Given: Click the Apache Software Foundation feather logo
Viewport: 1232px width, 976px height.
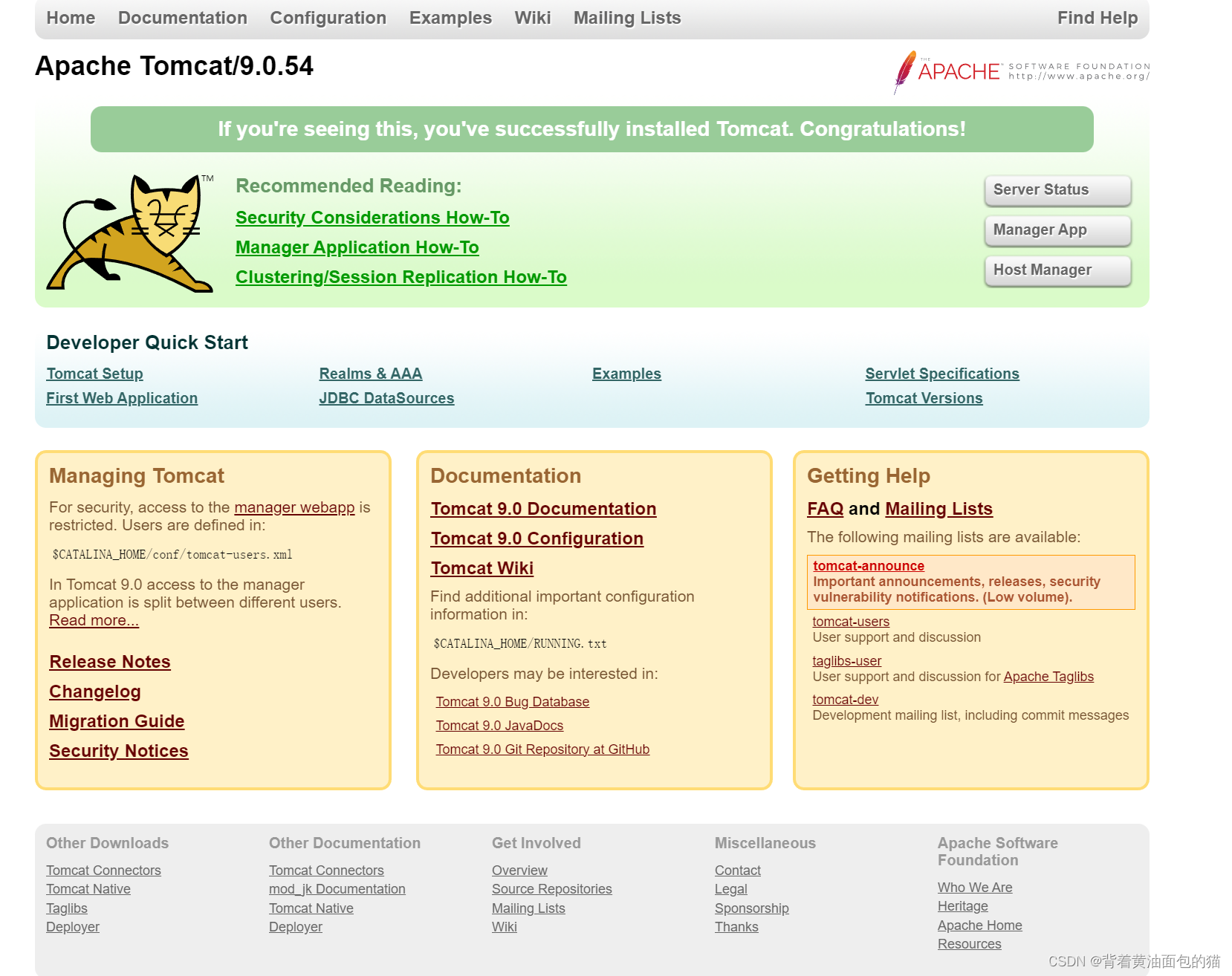Looking at the screenshot, I should (1022, 72).
